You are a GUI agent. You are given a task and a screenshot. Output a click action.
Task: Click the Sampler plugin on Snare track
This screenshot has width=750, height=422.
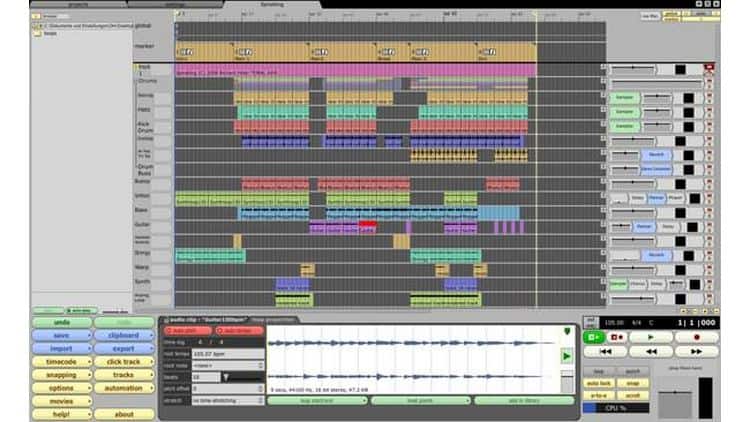click(x=624, y=98)
